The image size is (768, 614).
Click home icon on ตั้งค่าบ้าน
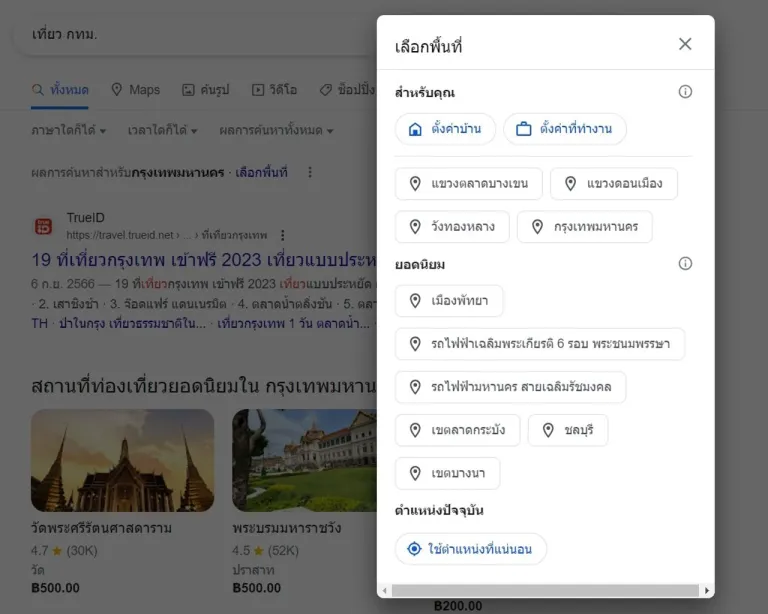(x=415, y=129)
